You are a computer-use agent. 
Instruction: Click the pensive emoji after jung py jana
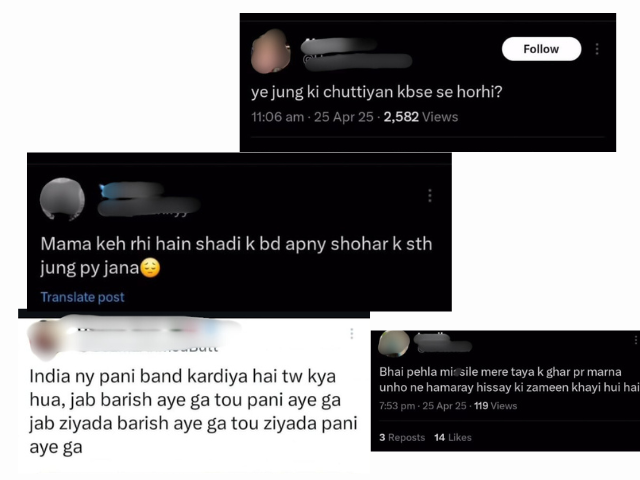click(150, 268)
